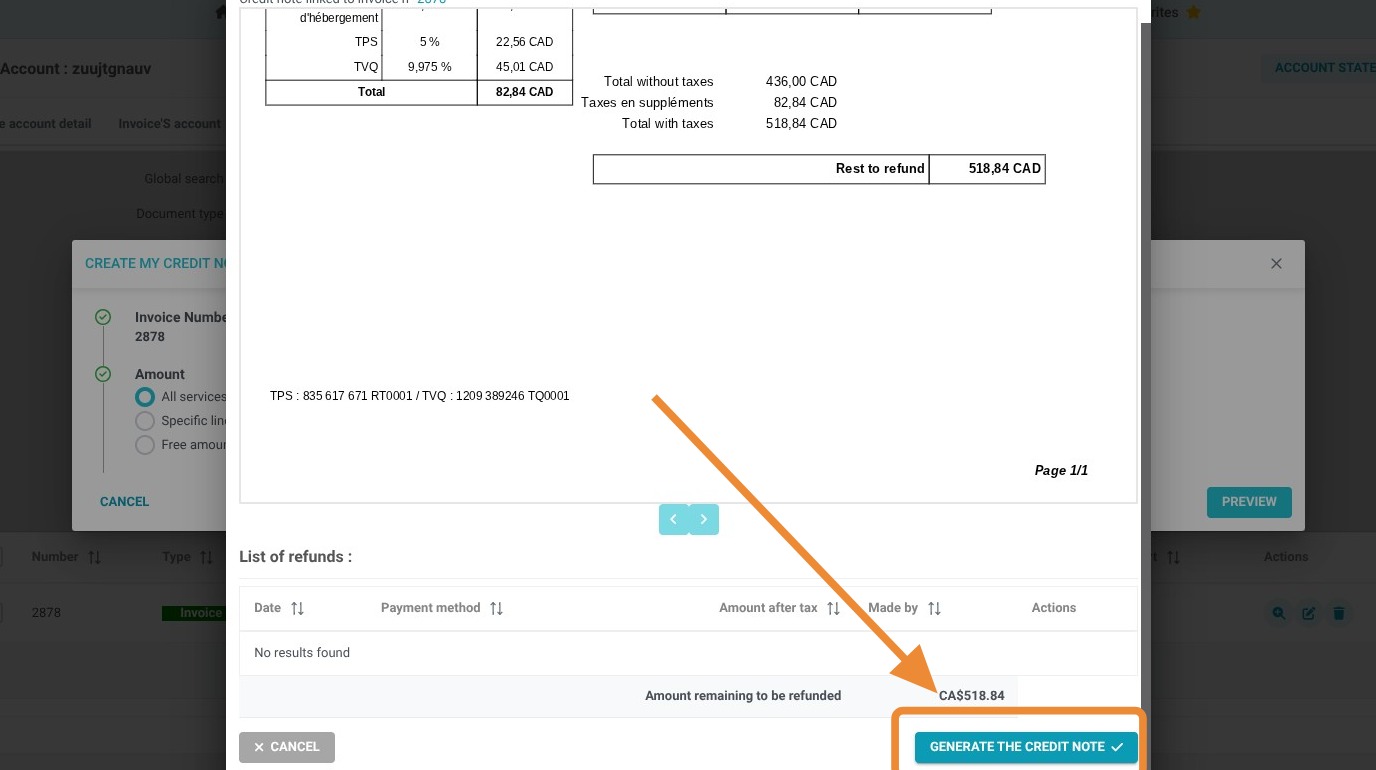Screen dimensions: 1376x770
Task: Click the TPS 22,56 CAD tax cell
Action: pos(525,42)
